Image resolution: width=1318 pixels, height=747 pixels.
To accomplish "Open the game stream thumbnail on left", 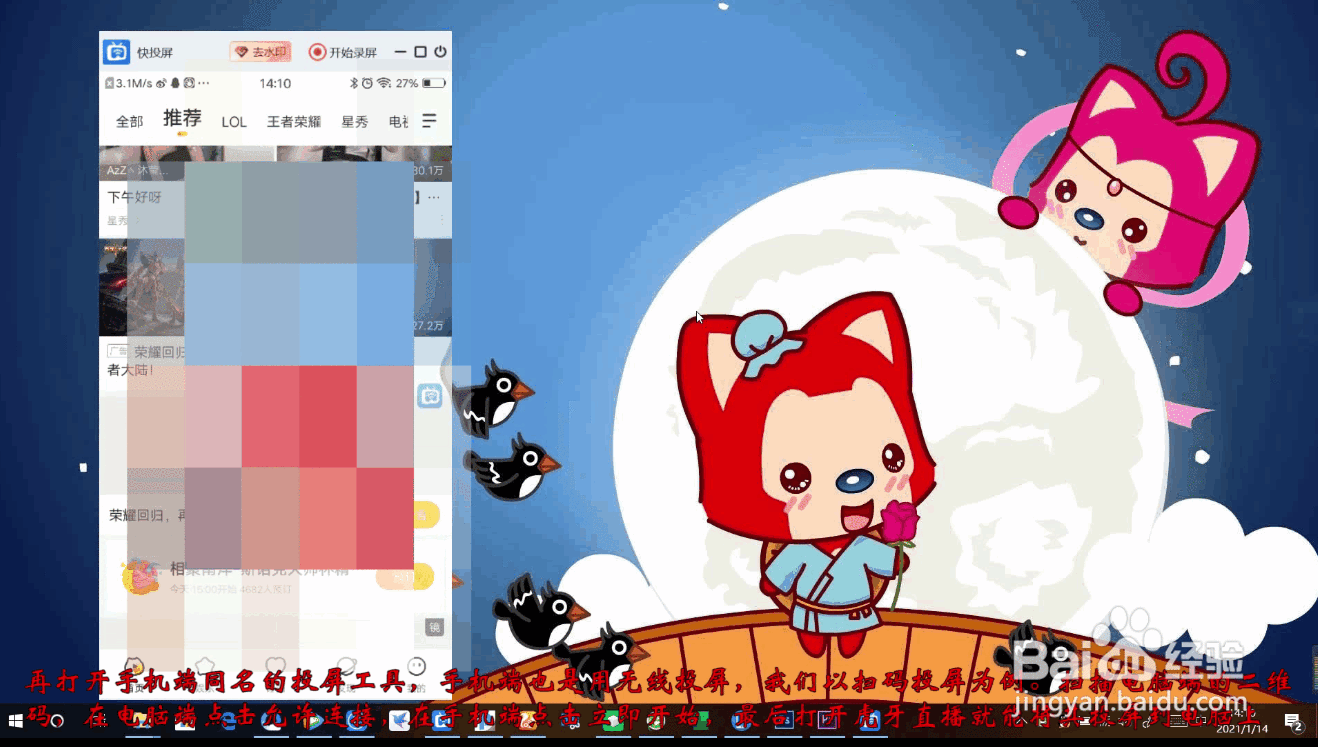I will coord(141,286).
